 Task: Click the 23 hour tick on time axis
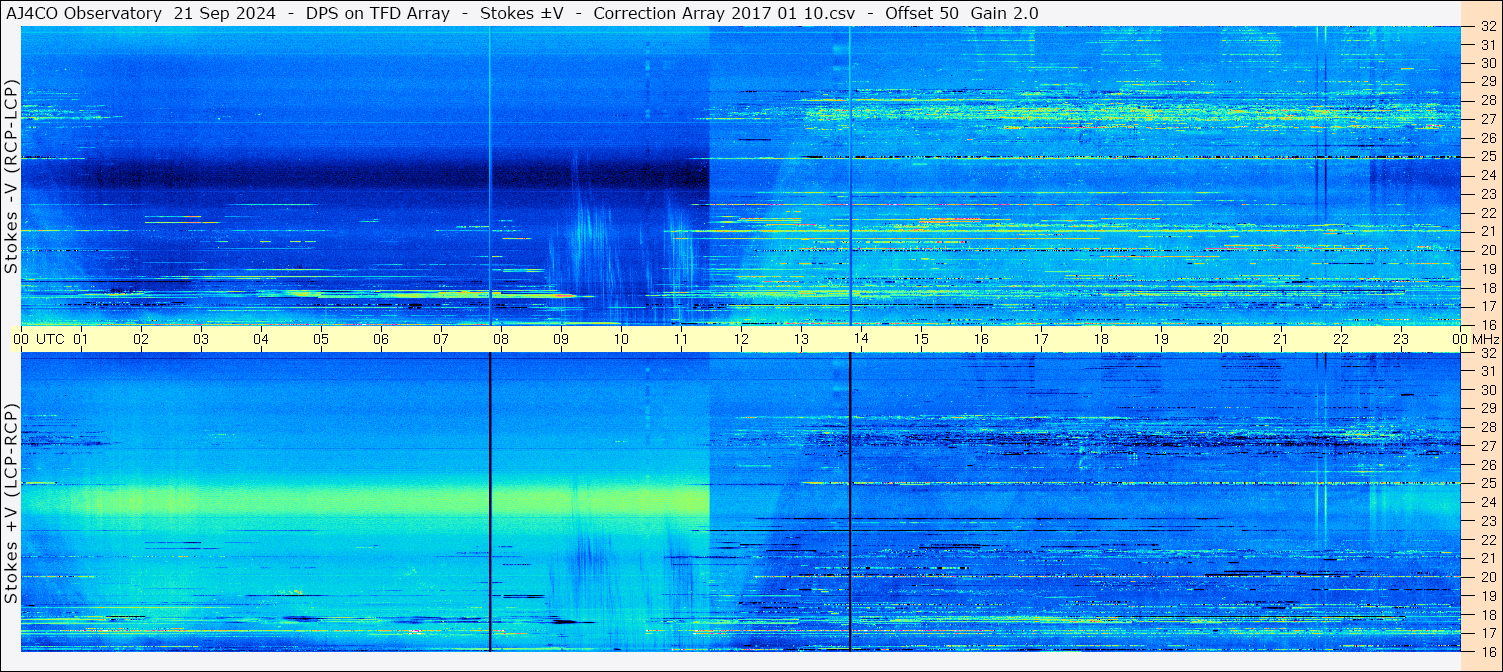pyautogui.click(x=1401, y=339)
